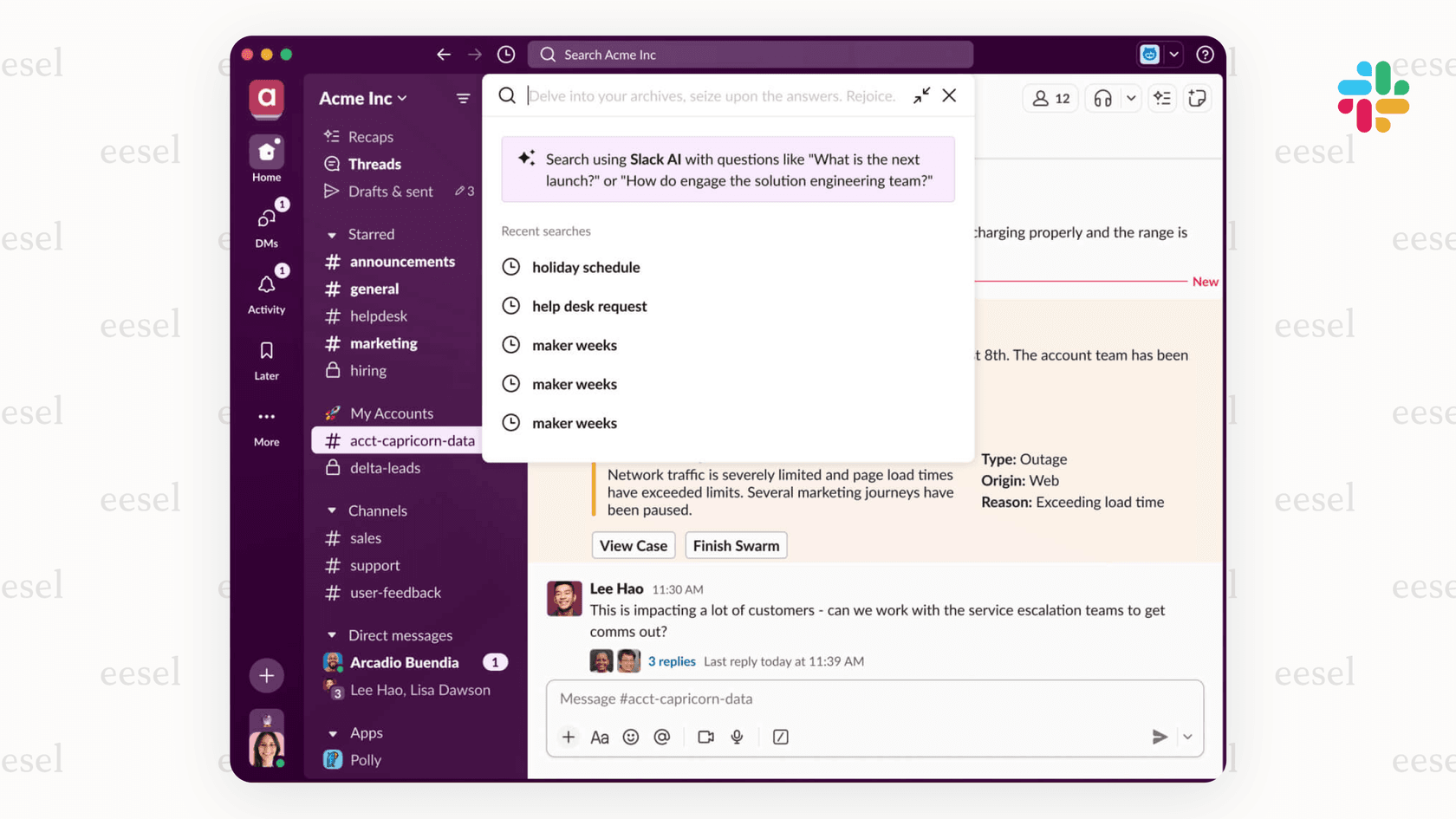This screenshot has width=1456, height=819.
Task: Go back with the left arrow icon
Action: [x=444, y=55]
